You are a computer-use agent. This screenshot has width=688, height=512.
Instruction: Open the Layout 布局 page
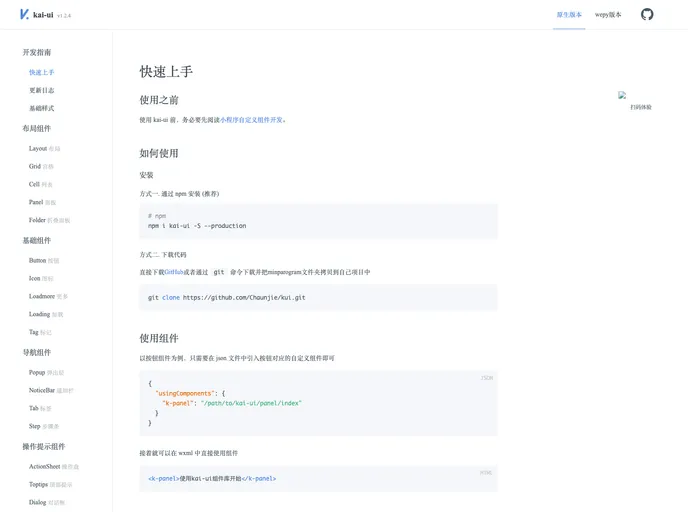(x=44, y=149)
